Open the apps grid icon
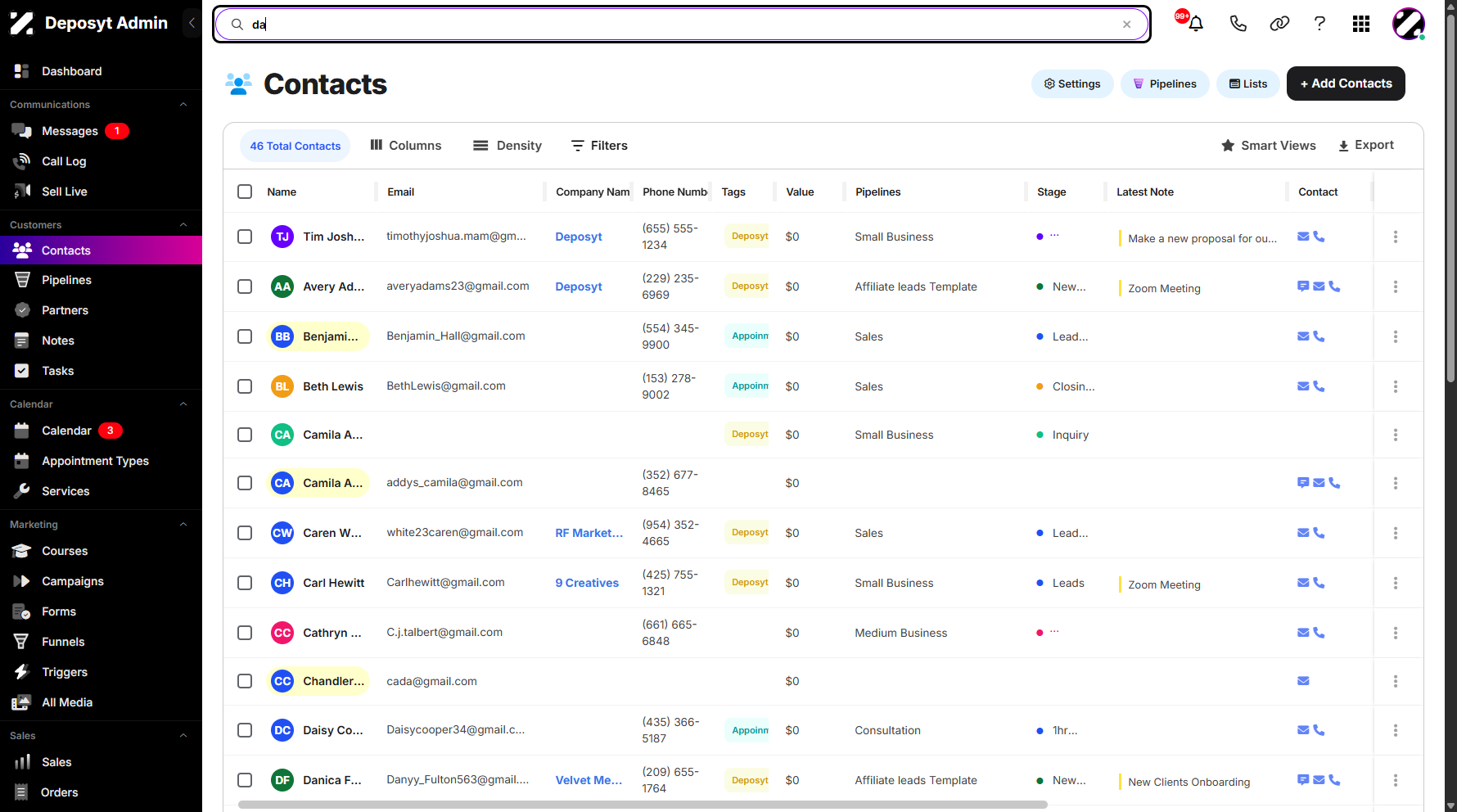This screenshot has width=1457, height=812. point(1361,24)
